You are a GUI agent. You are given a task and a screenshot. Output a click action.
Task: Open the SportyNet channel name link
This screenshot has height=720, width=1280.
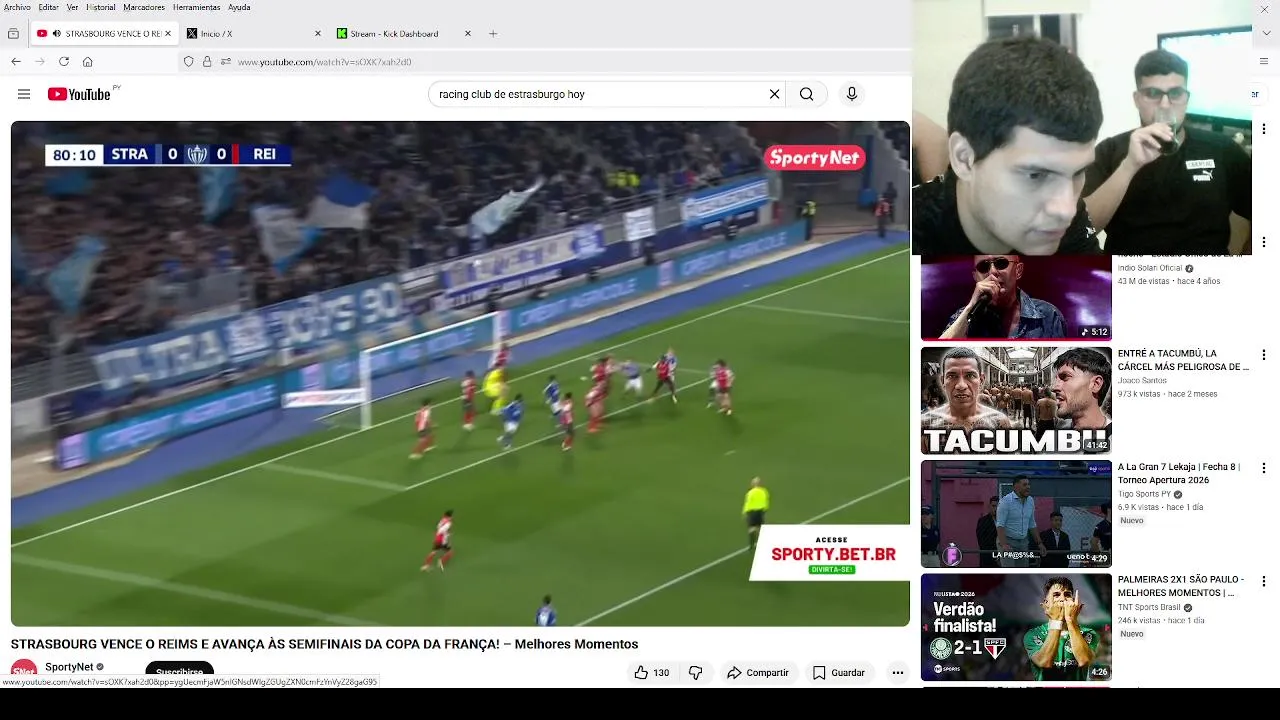pyautogui.click(x=69, y=667)
